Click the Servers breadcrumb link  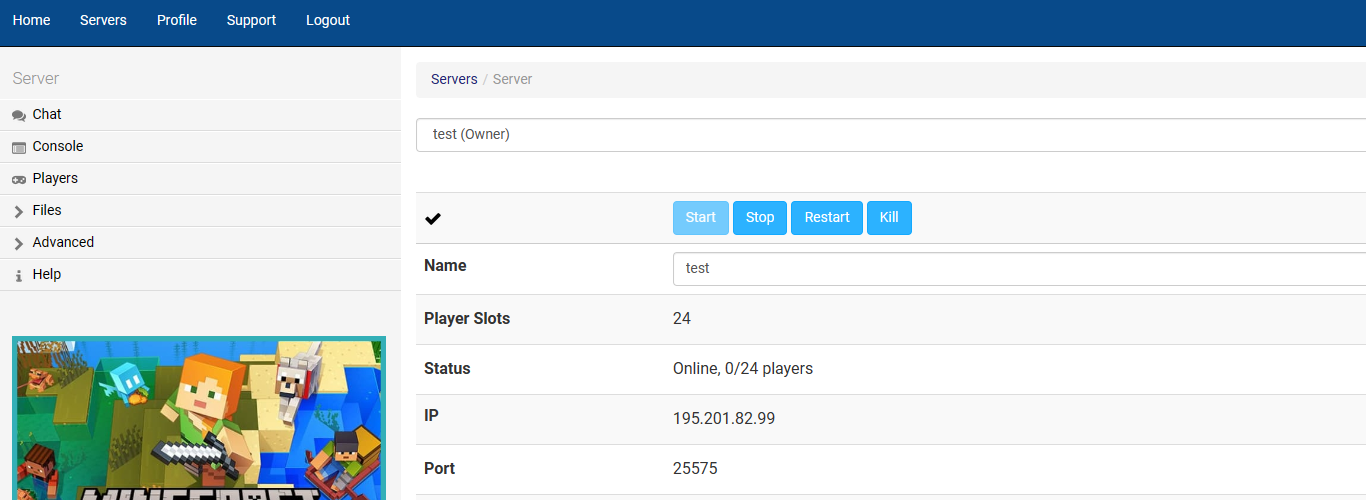[454, 79]
